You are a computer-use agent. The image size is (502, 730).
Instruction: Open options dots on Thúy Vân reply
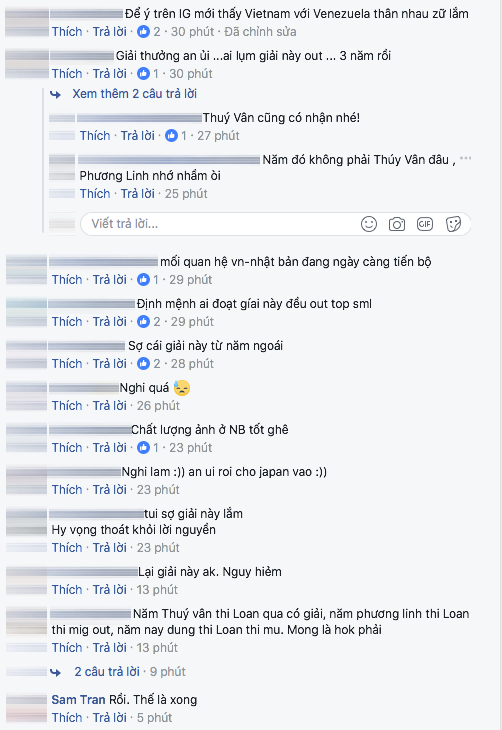465,159
